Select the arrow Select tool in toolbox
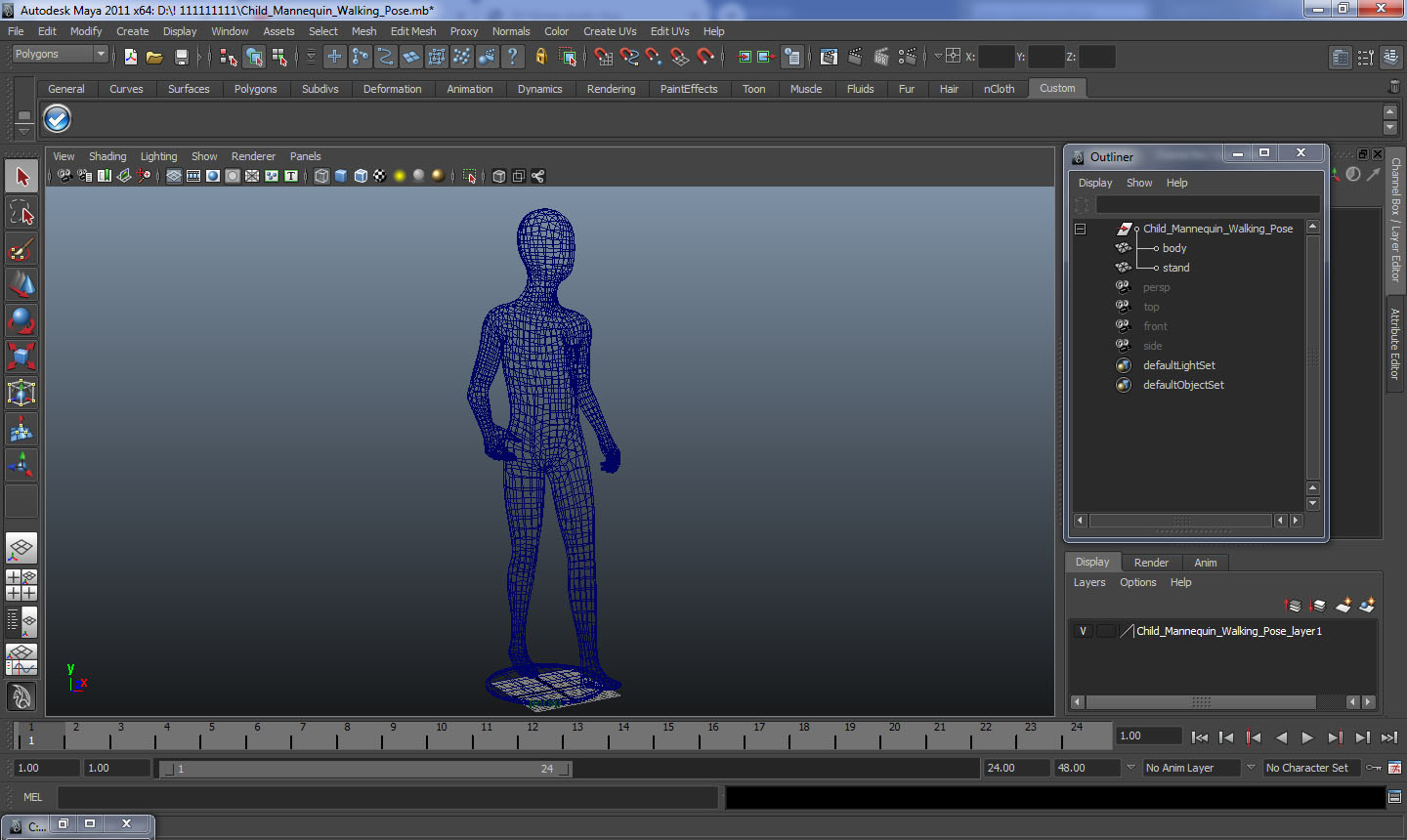Image resolution: width=1407 pixels, height=840 pixels. (x=21, y=177)
